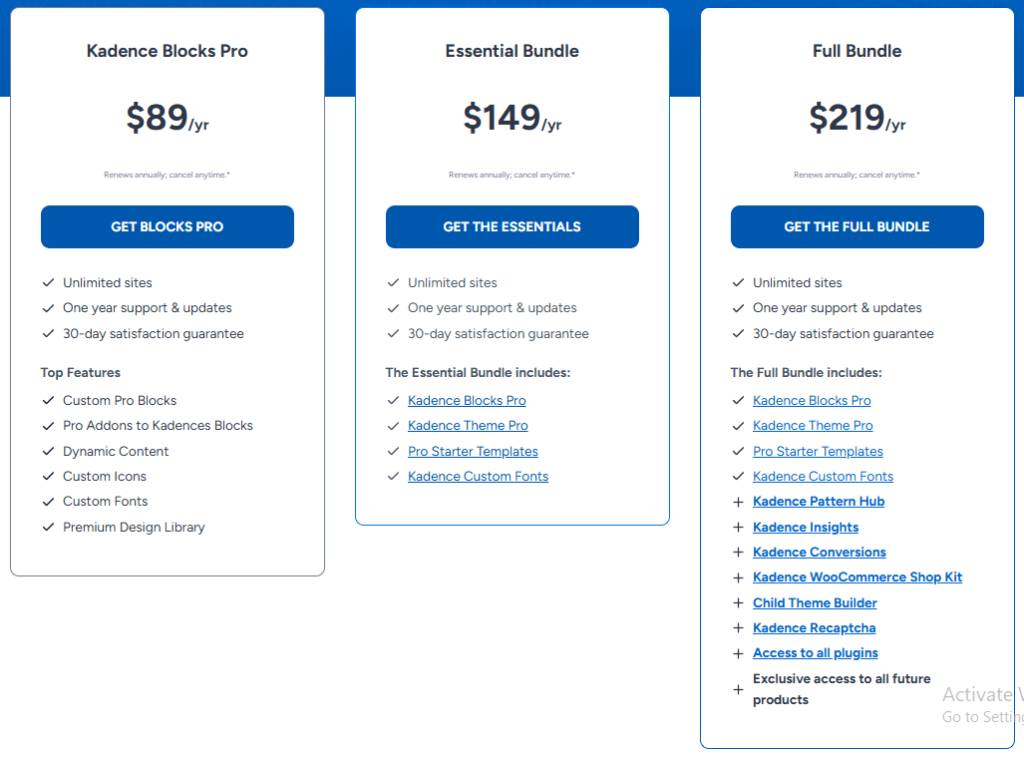Open the Kadence Theme Pro link in Essential Bundle
This screenshot has height=758, width=1024.
click(468, 425)
